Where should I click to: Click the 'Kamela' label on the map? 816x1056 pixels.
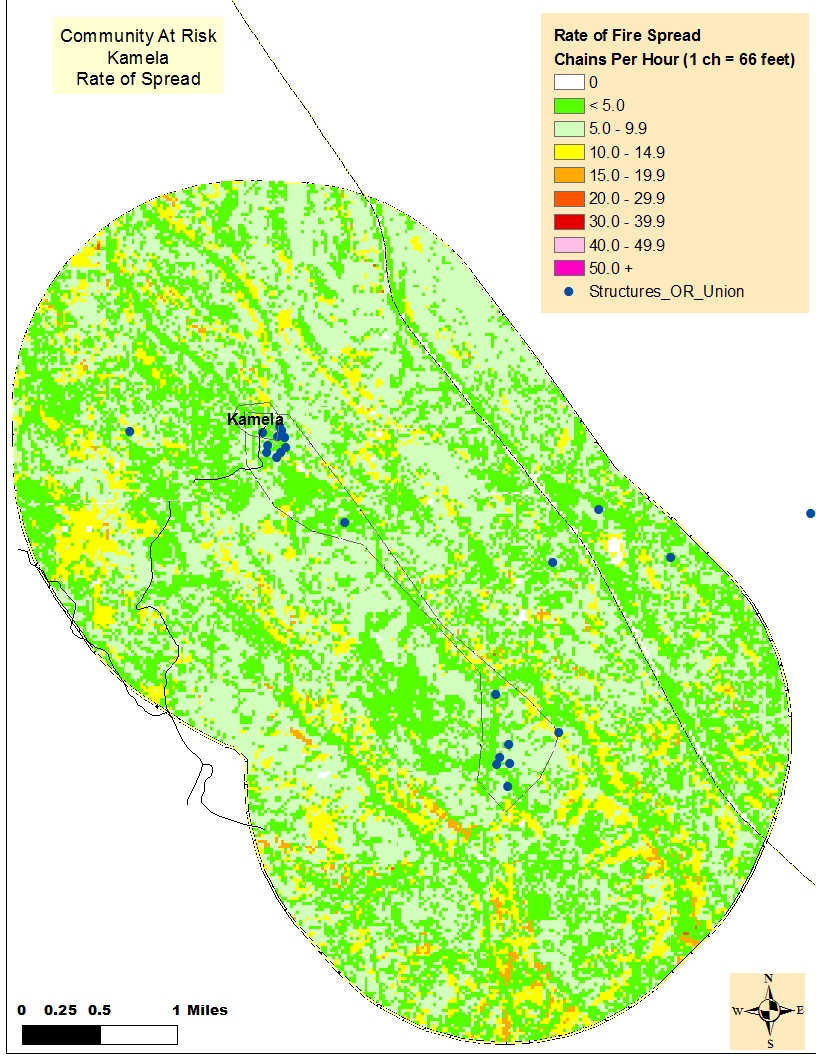pyautogui.click(x=255, y=420)
